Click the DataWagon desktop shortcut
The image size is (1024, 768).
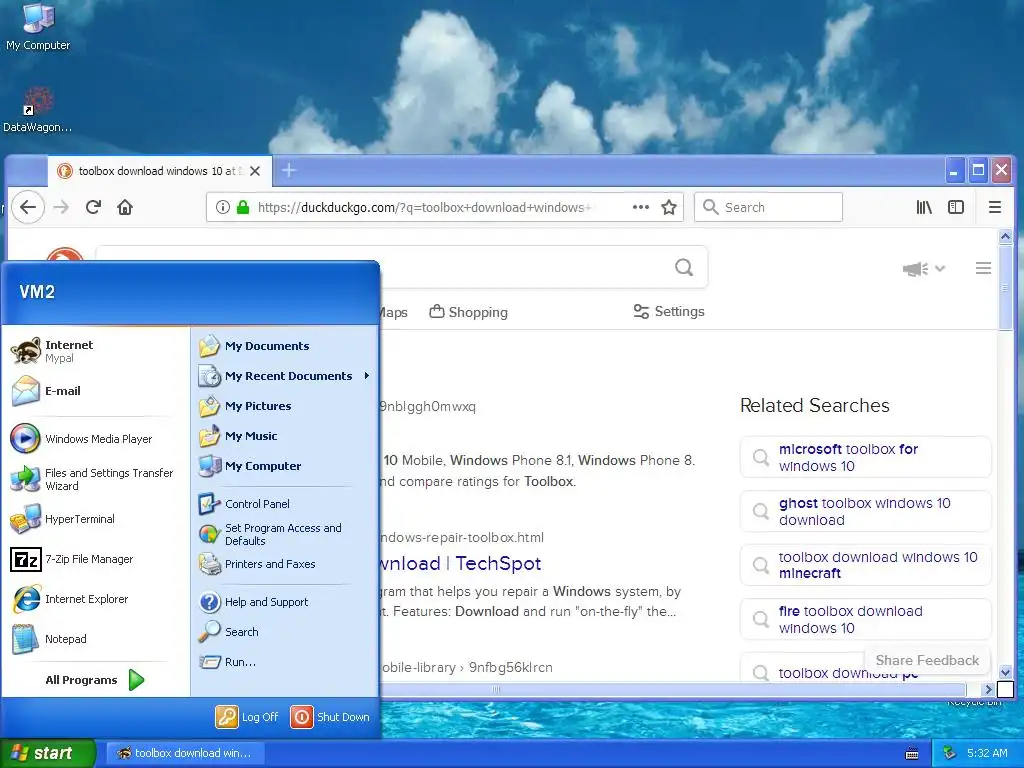[38, 110]
